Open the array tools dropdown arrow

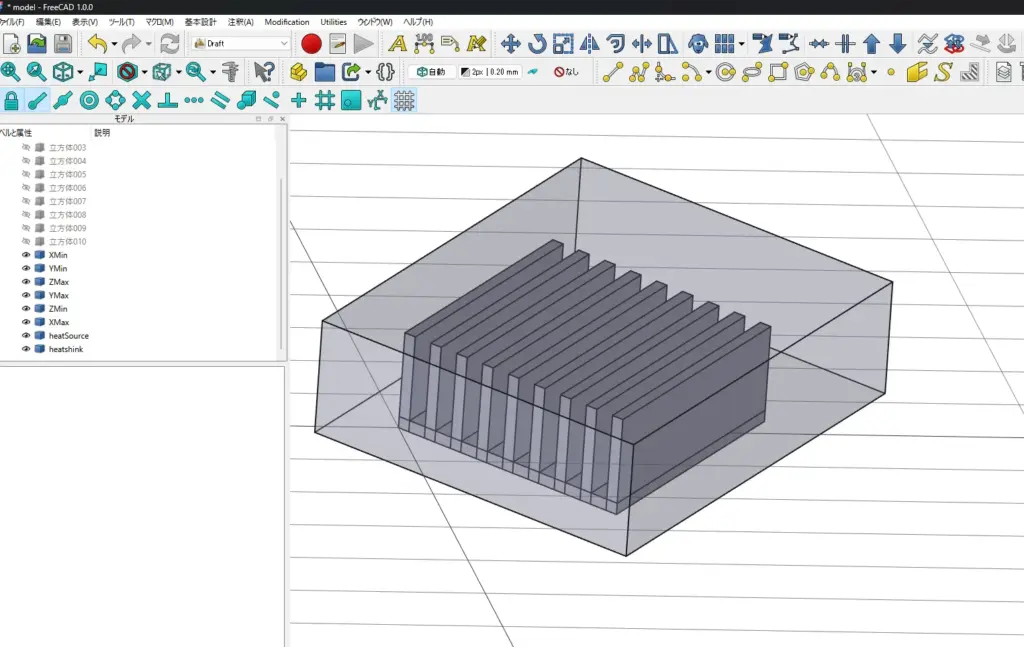click(x=741, y=44)
